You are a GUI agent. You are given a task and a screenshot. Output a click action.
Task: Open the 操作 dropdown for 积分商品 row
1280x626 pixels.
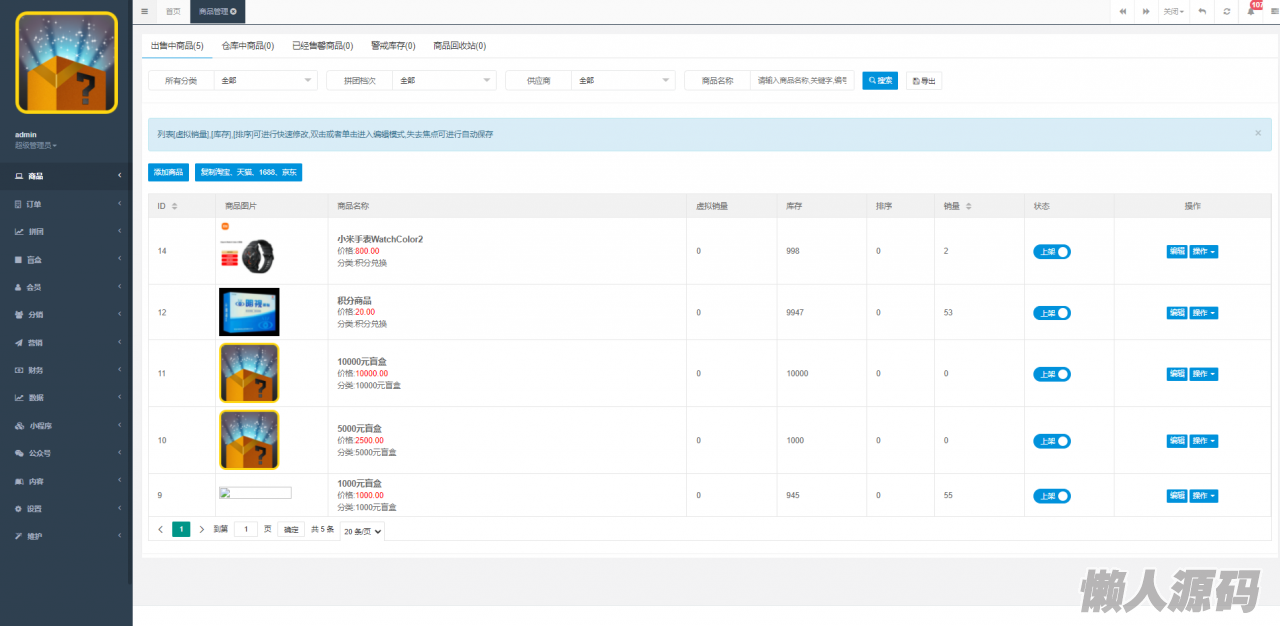(x=1204, y=313)
